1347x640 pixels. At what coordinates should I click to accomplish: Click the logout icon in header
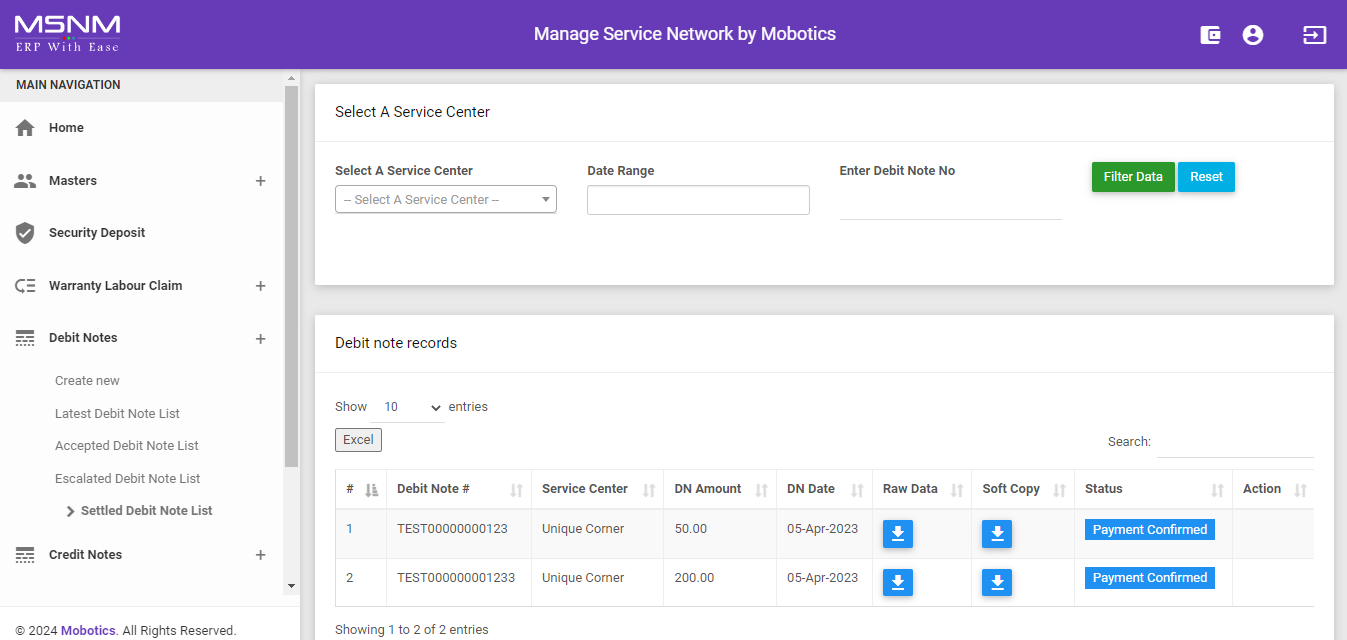tap(1314, 35)
